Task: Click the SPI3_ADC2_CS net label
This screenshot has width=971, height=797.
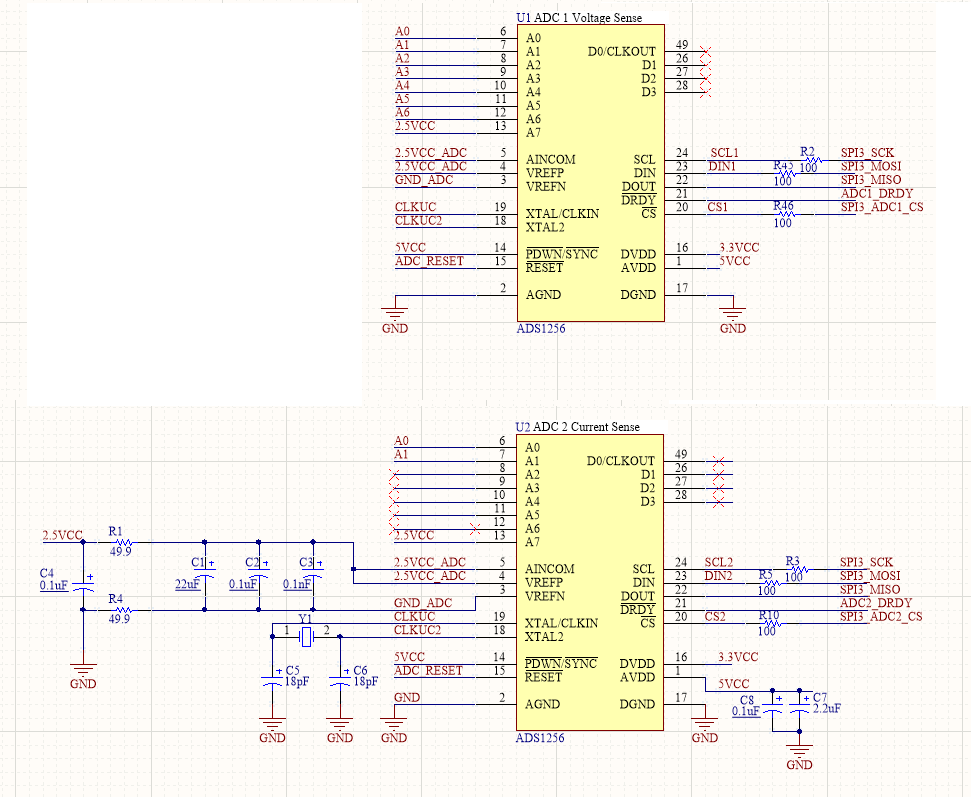Action: 881,616
